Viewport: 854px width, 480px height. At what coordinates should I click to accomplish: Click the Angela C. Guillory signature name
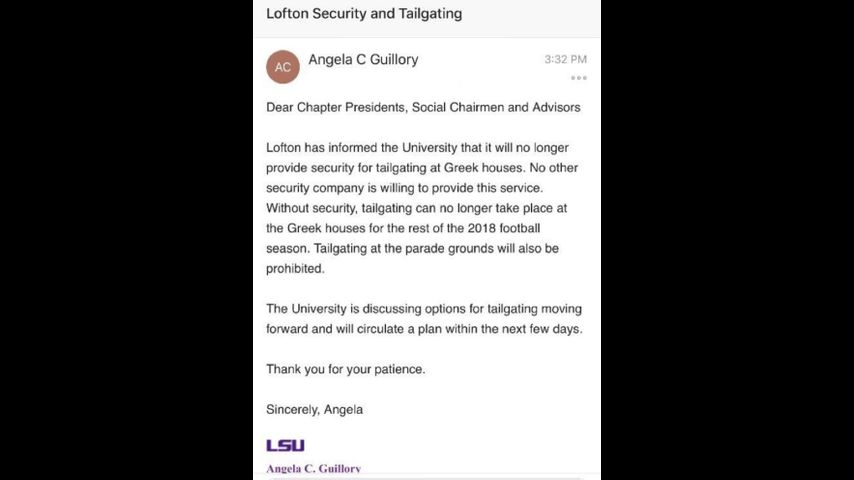313,468
